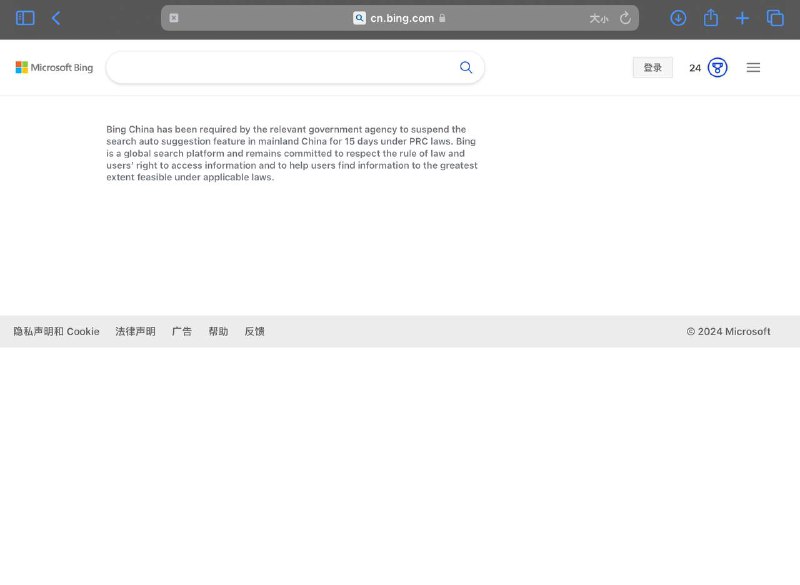
Task: Navigate back with the back arrow
Action: [56, 18]
